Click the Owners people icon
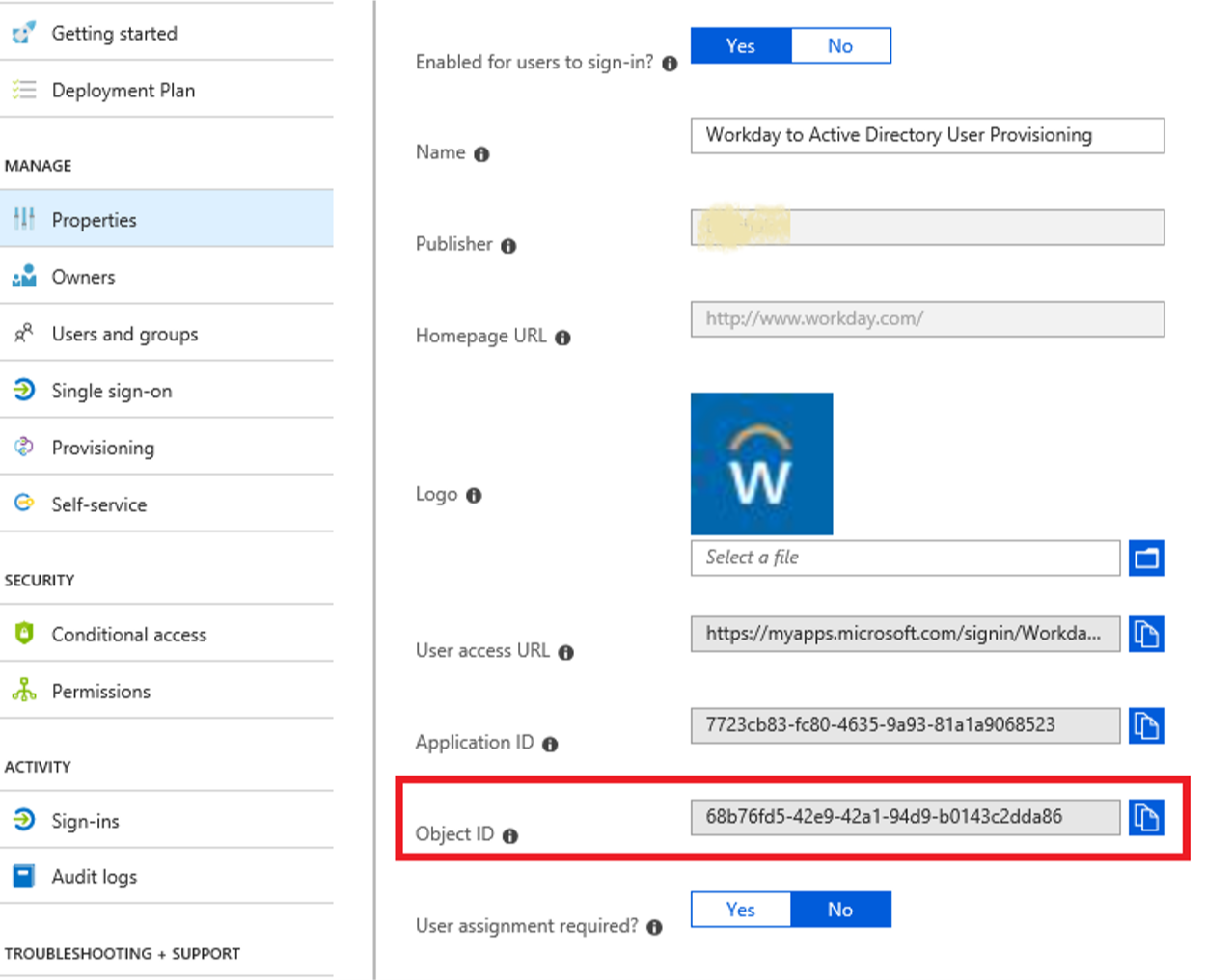1205x980 pixels. [24, 277]
